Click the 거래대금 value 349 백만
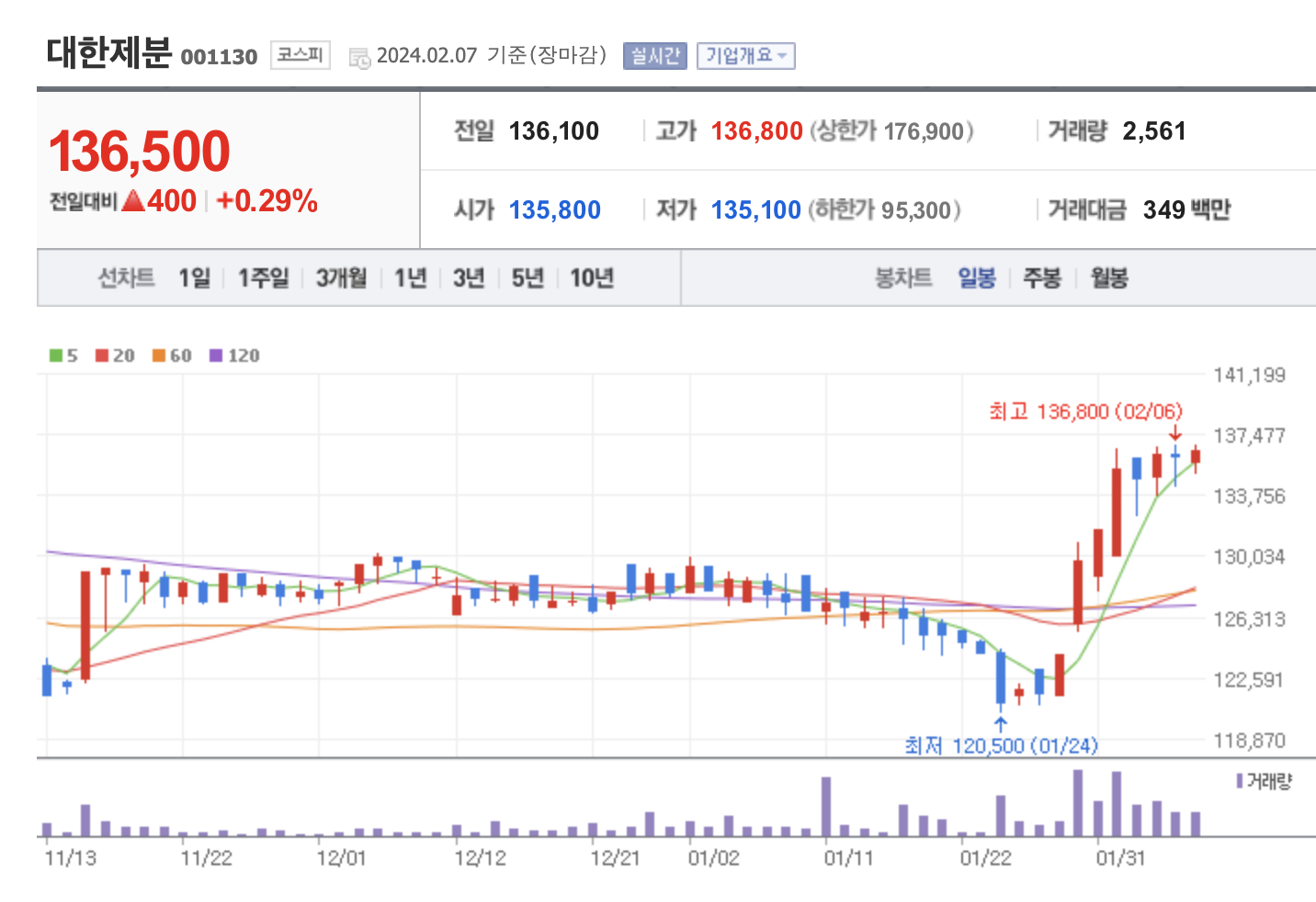 click(x=1186, y=210)
